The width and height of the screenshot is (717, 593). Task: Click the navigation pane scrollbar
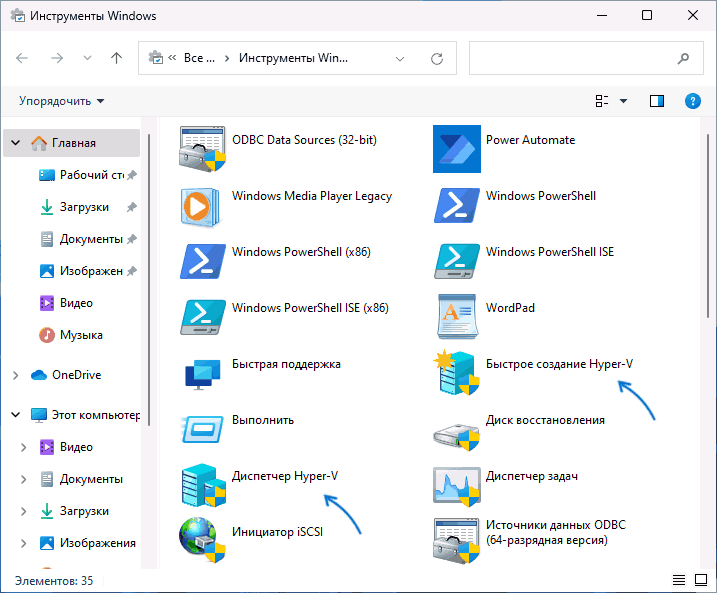click(149, 280)
